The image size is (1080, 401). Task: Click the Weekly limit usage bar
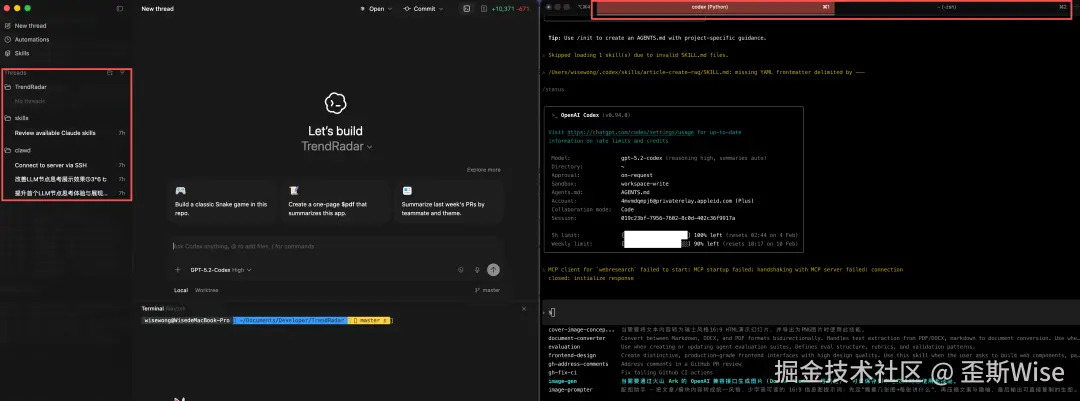click(655, 243)
